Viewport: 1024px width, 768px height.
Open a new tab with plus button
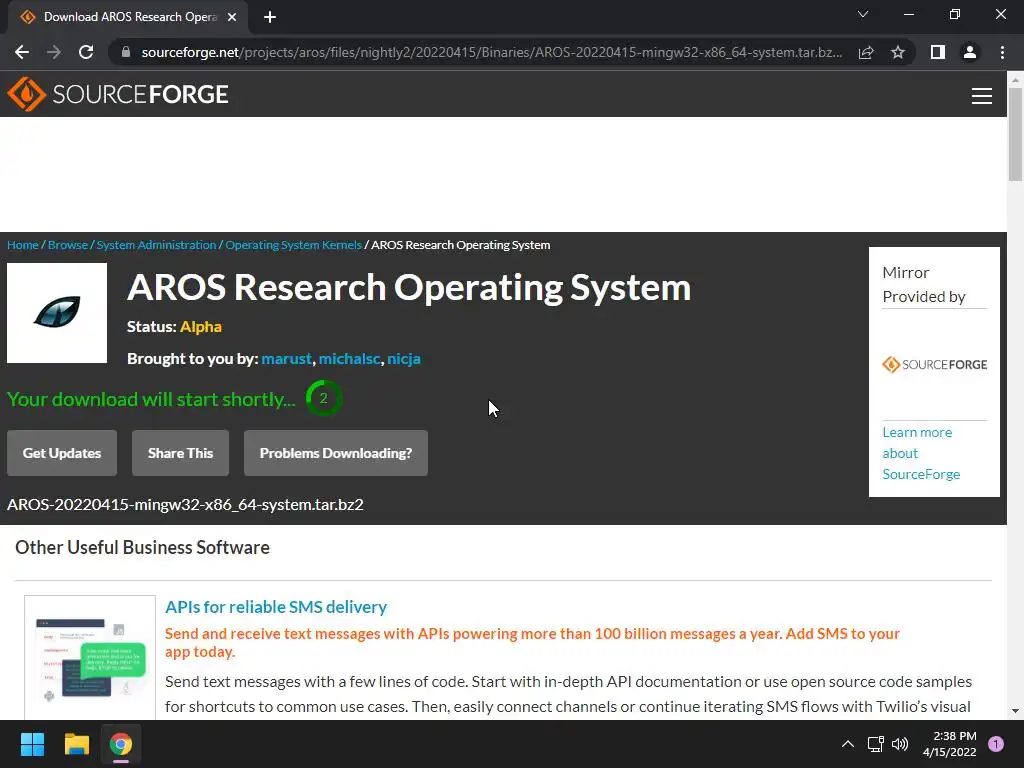(x=270, y=18)
